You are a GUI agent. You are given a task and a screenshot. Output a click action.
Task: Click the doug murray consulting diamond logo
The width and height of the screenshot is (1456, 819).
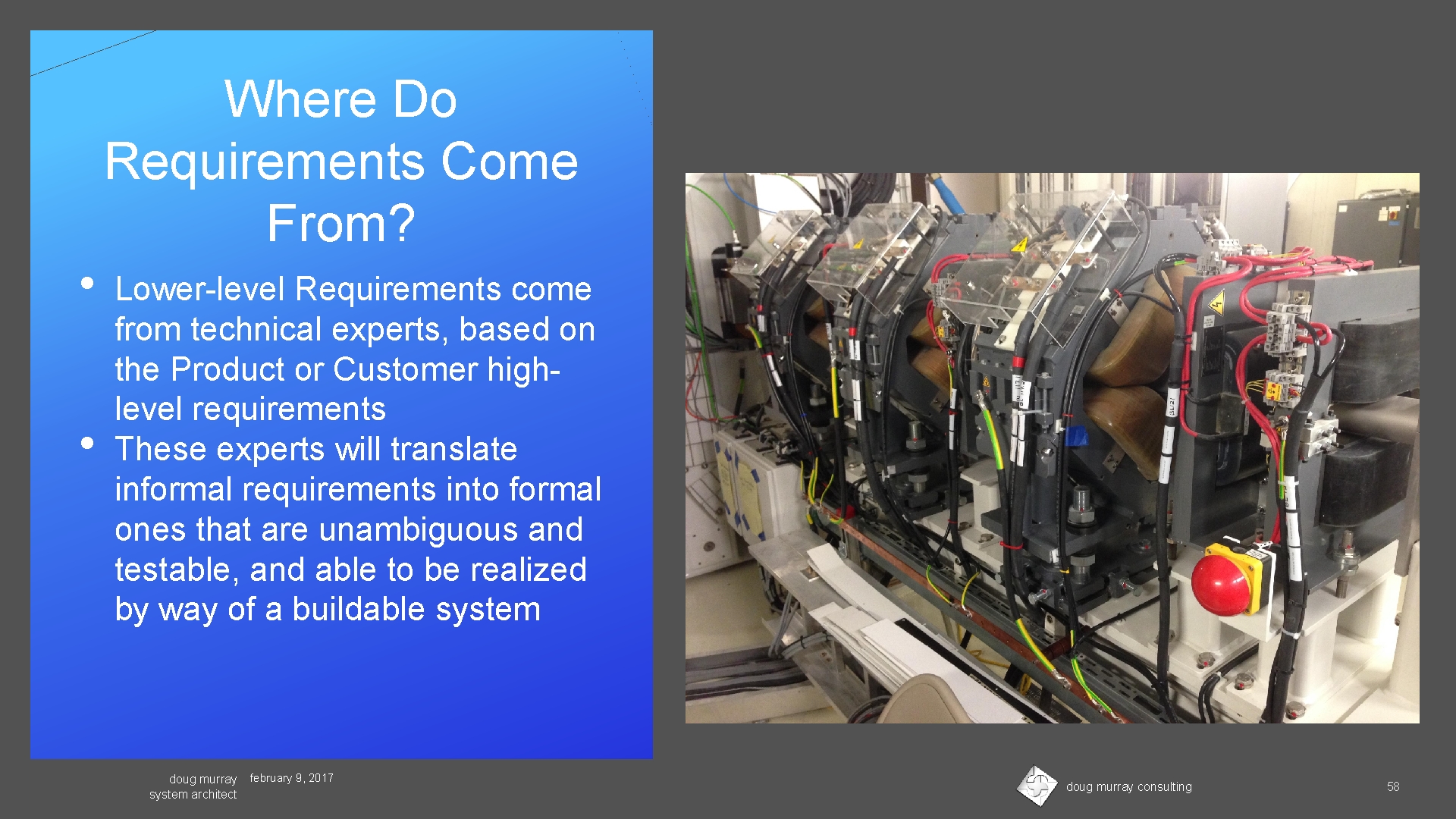[1037, 786]
